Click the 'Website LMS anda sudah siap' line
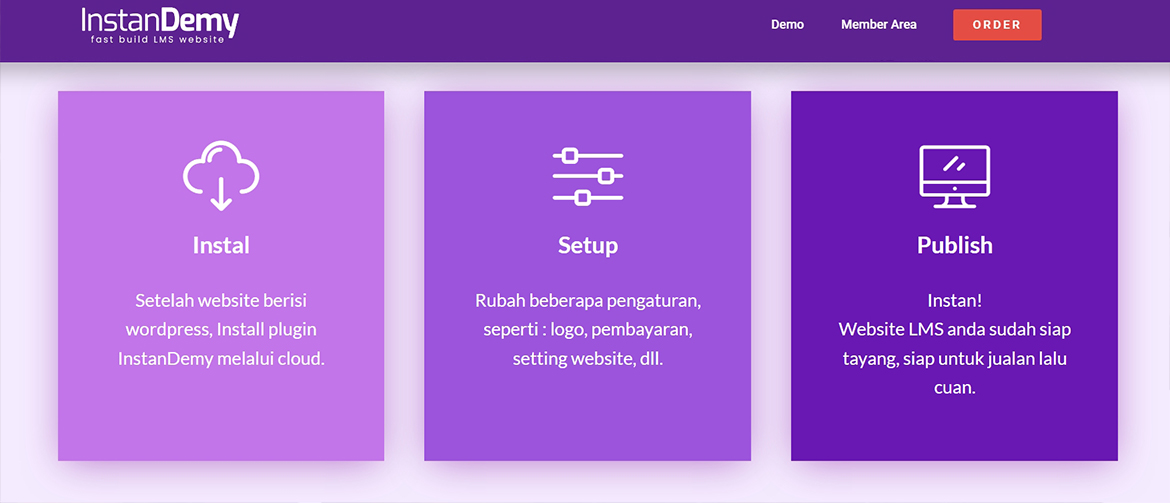The image size is (1170, 503). tap(954, 329)
